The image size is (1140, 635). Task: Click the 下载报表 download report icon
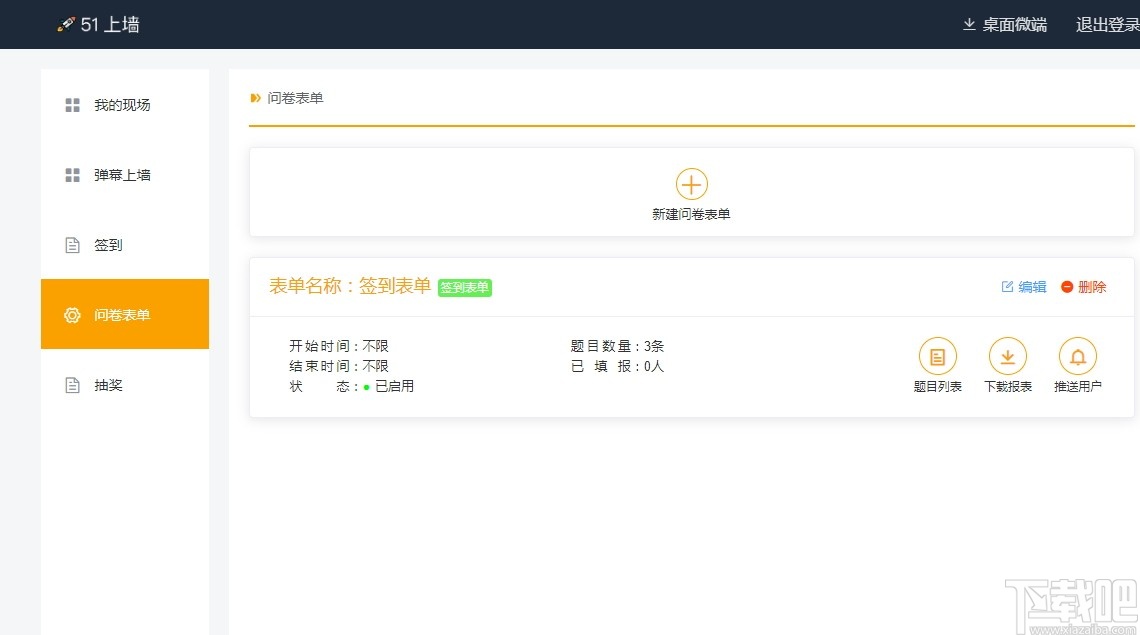1007,355
